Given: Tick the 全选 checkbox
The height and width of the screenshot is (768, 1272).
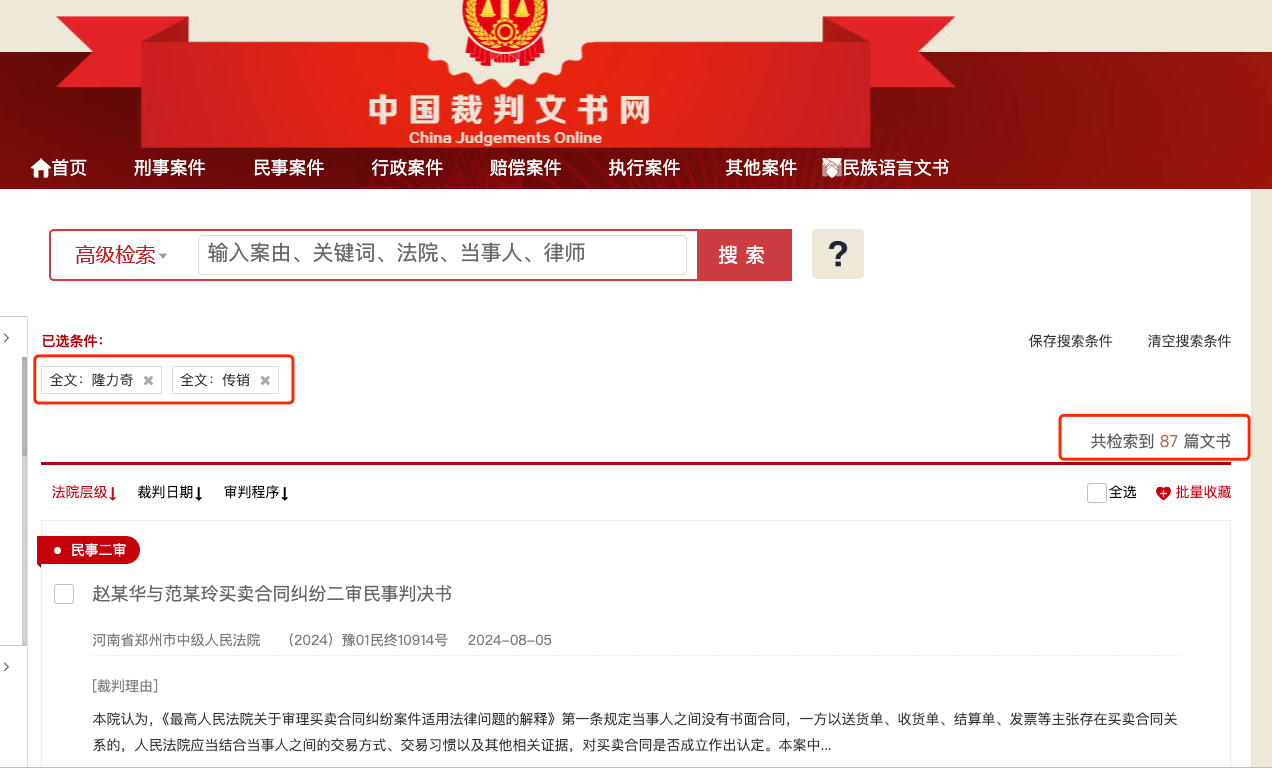Looking at the screenshot, I should (x=1097, y=493).
